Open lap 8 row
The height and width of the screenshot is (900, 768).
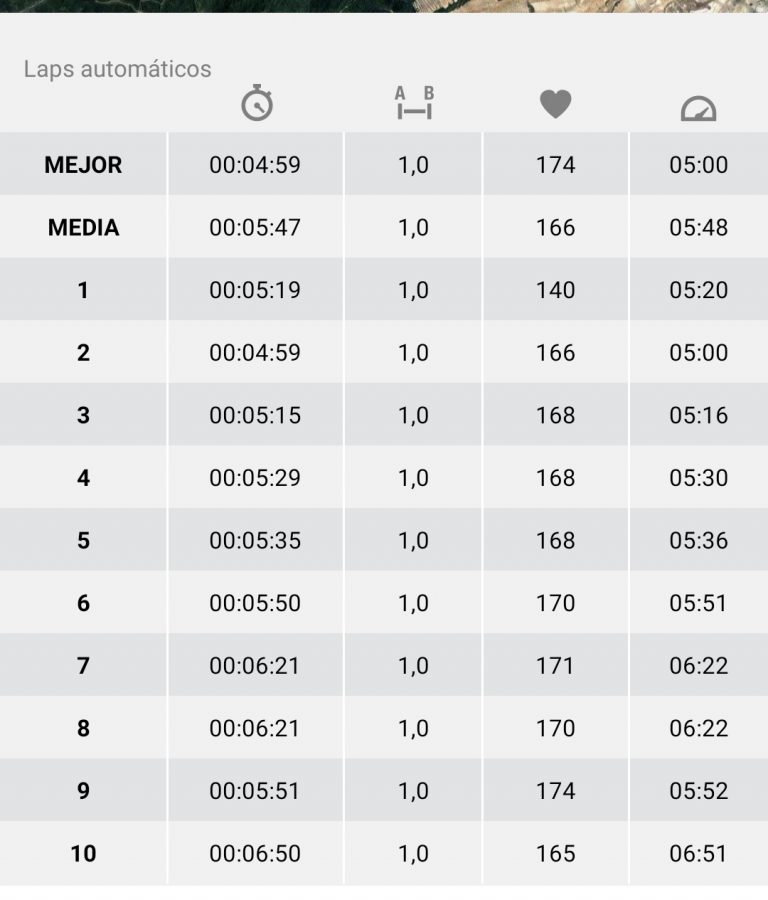tap(384, 727)
